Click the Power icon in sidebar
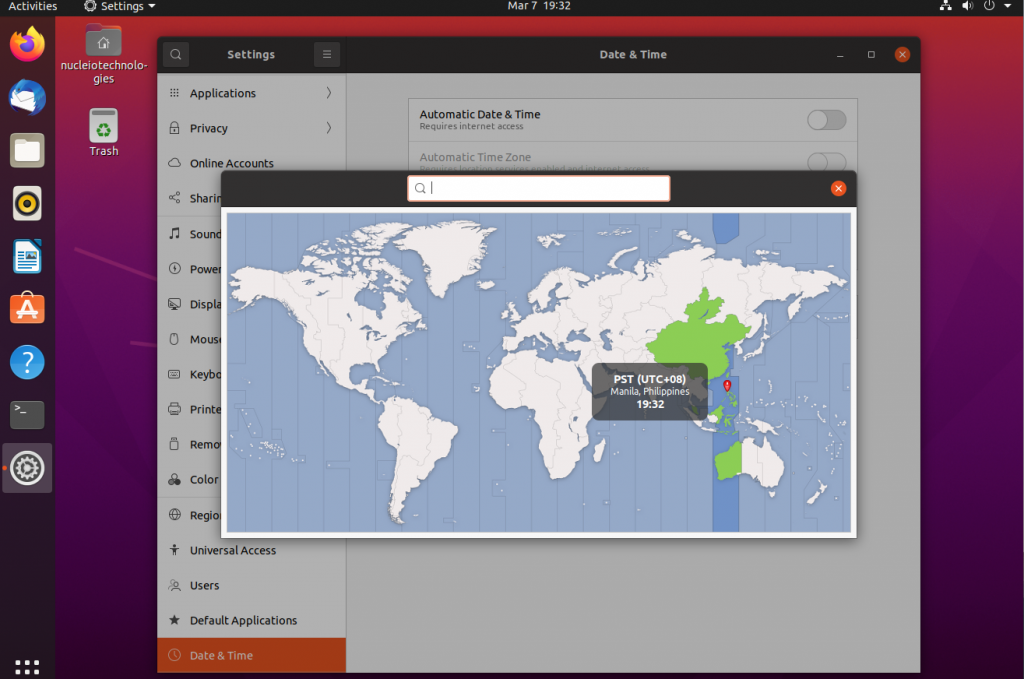The width and height of the screenshot is (1024, 679). click(174, 268)
